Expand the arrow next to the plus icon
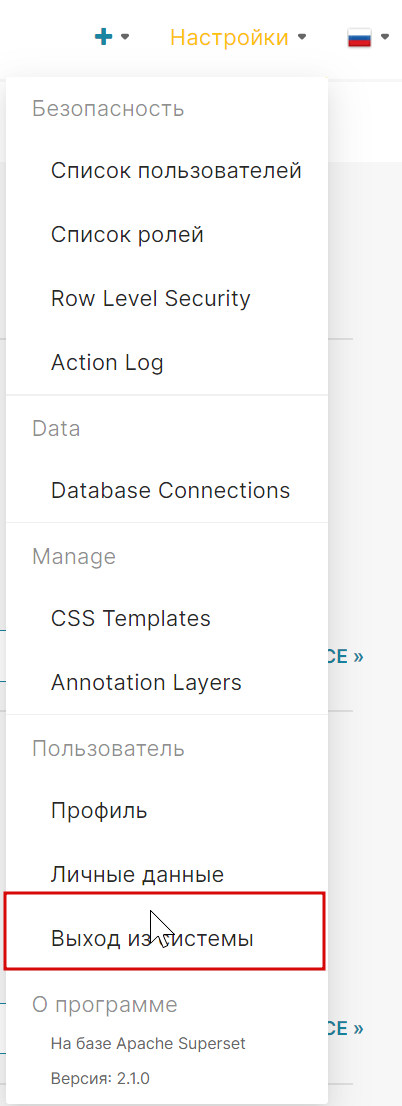Screen dimensions: 402x1106 coord(126,37)
